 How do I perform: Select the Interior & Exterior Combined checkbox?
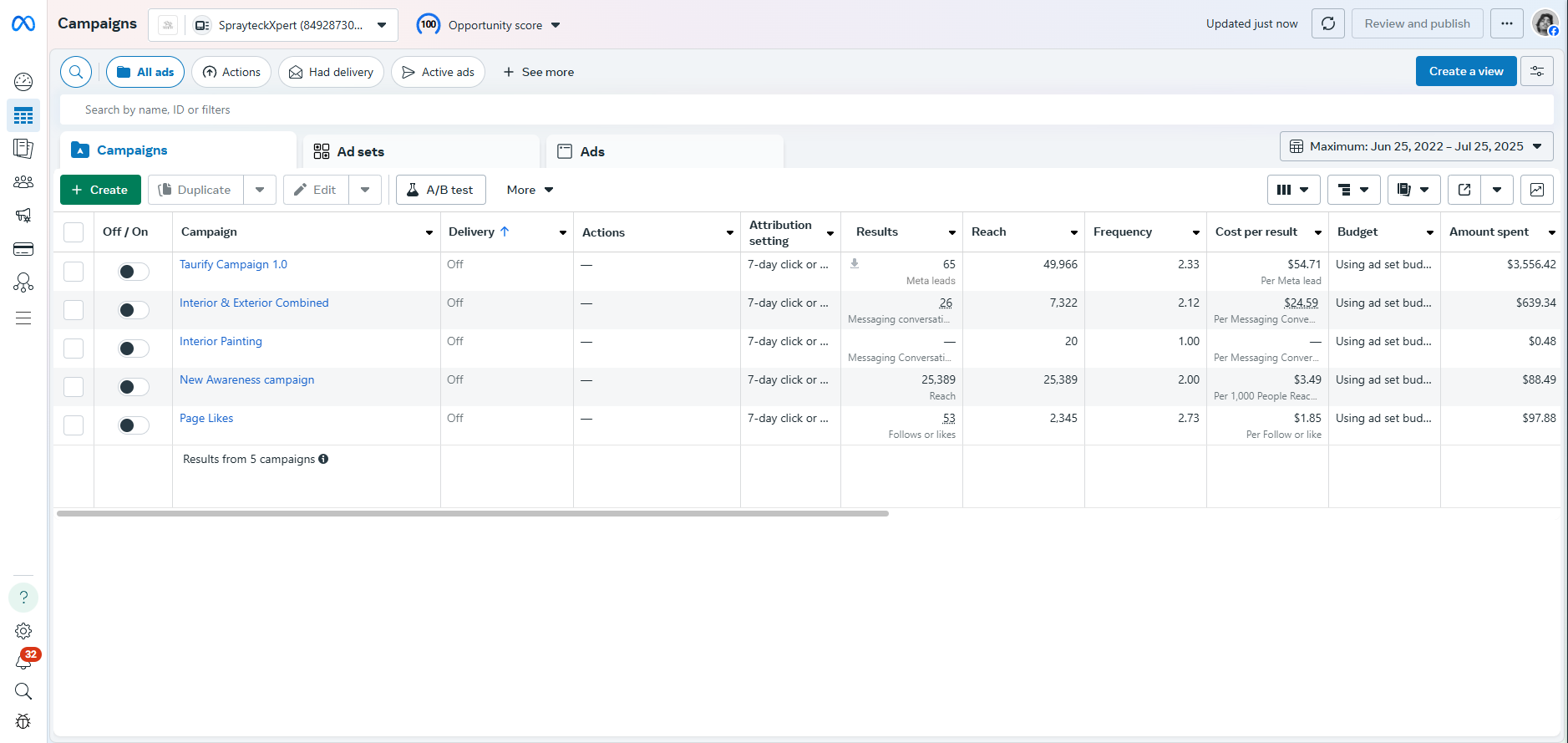(74, 310)
